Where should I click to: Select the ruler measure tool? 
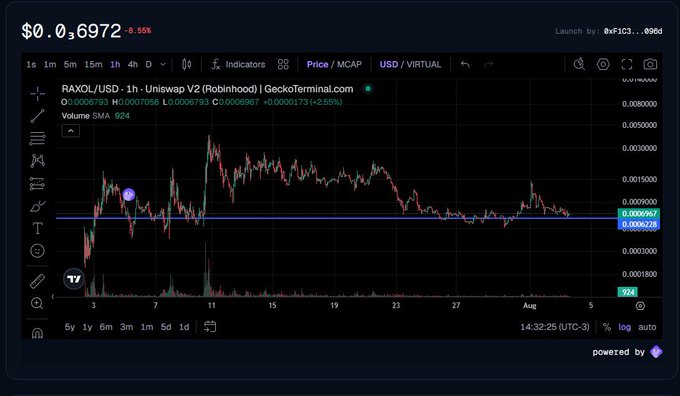tap(37, 281)
